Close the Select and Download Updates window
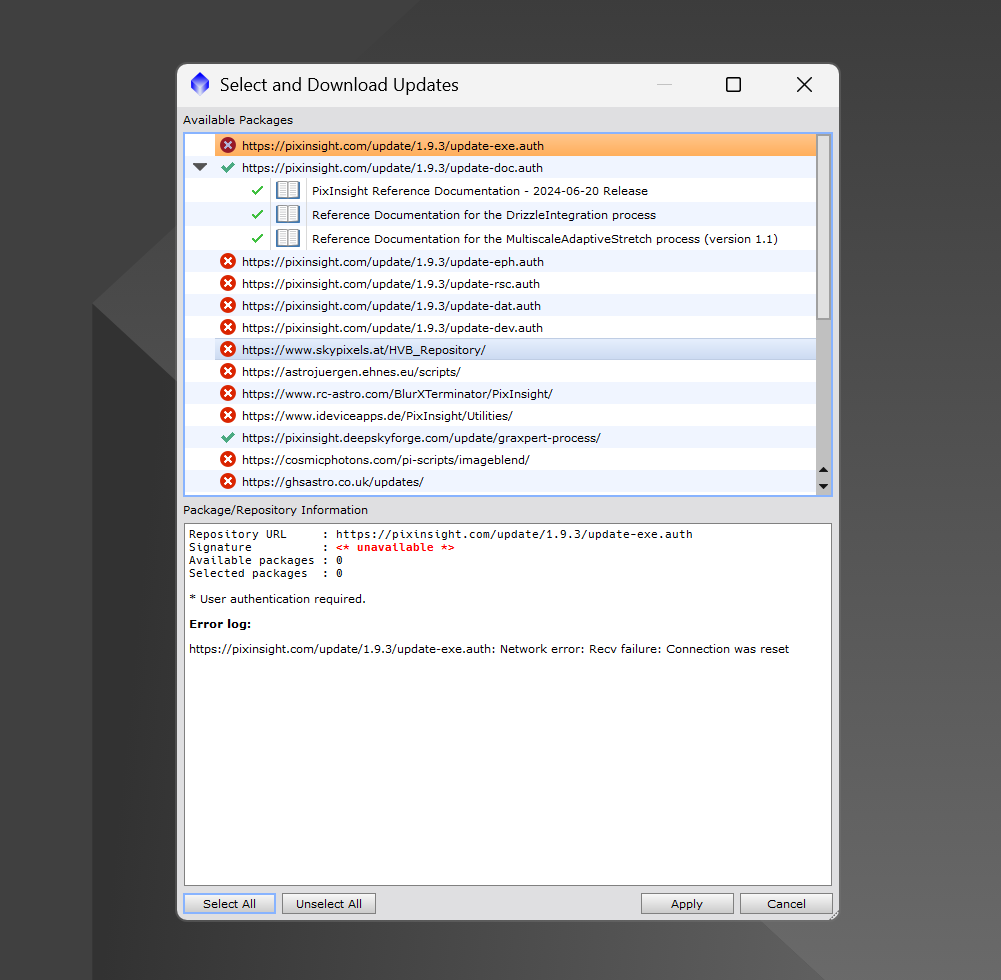 click(804, 84)
